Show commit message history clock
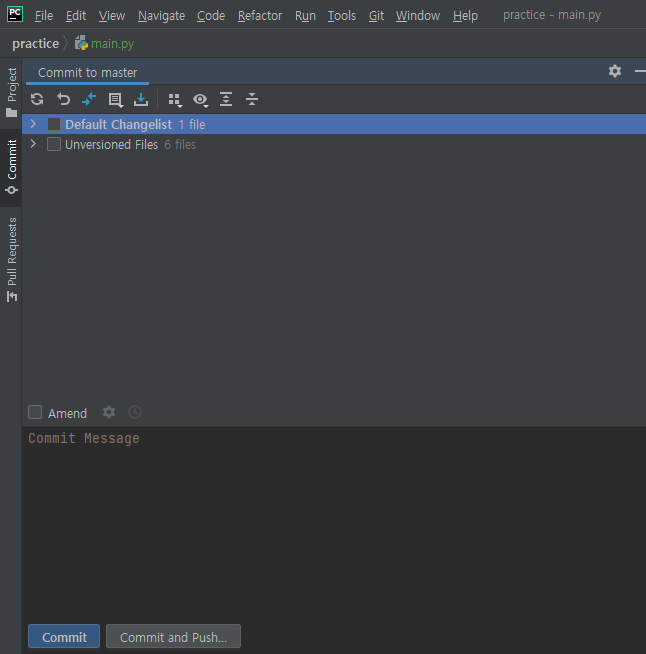 pyautogui.click(x=135, y=412)
